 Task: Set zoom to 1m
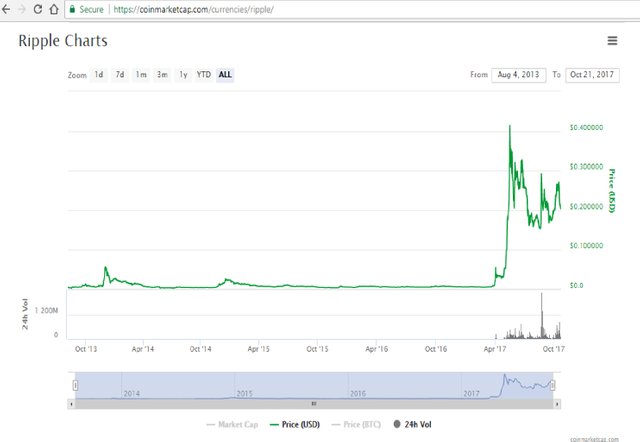141,75
